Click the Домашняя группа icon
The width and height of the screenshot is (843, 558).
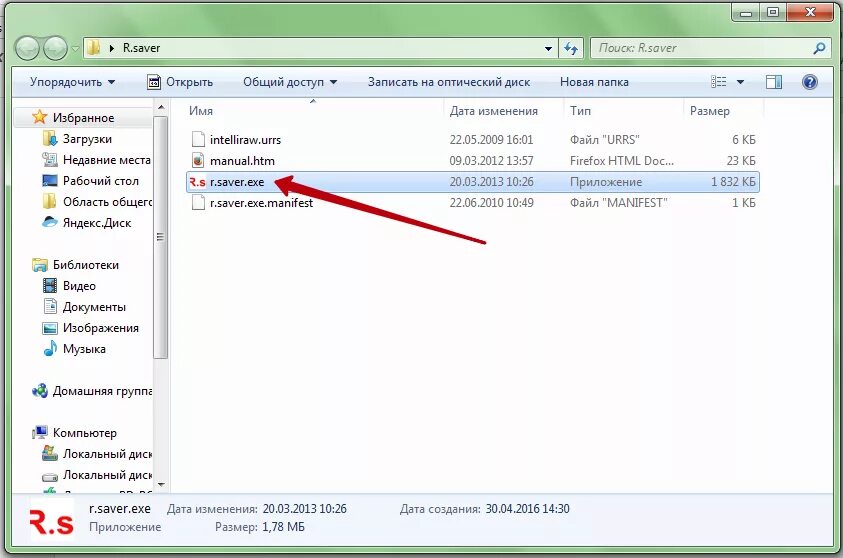(x=39, y=390)
